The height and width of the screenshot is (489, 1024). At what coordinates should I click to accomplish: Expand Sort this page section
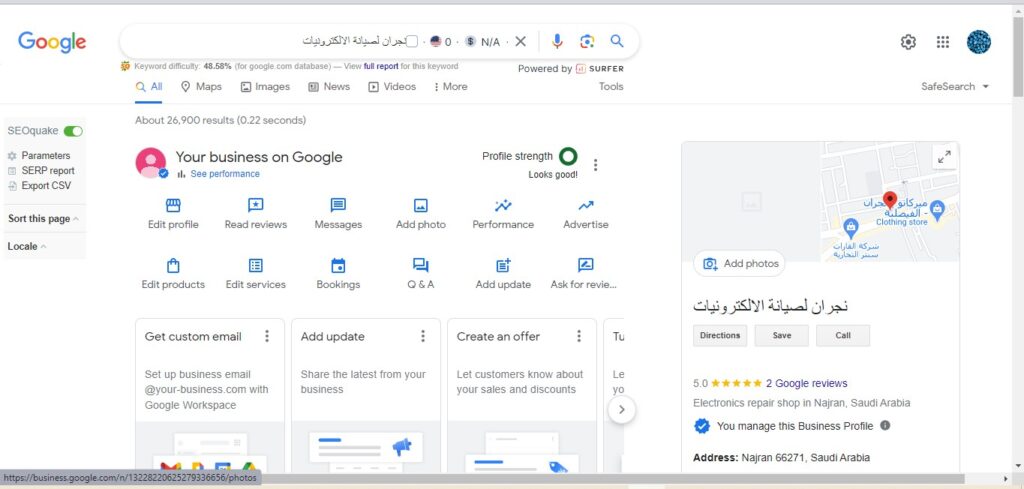pyautogui.click(x=44, y=219)
